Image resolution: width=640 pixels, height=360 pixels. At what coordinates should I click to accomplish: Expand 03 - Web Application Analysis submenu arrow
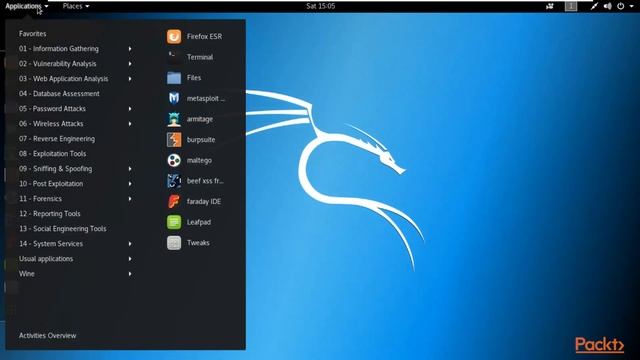tap(130, 79)
